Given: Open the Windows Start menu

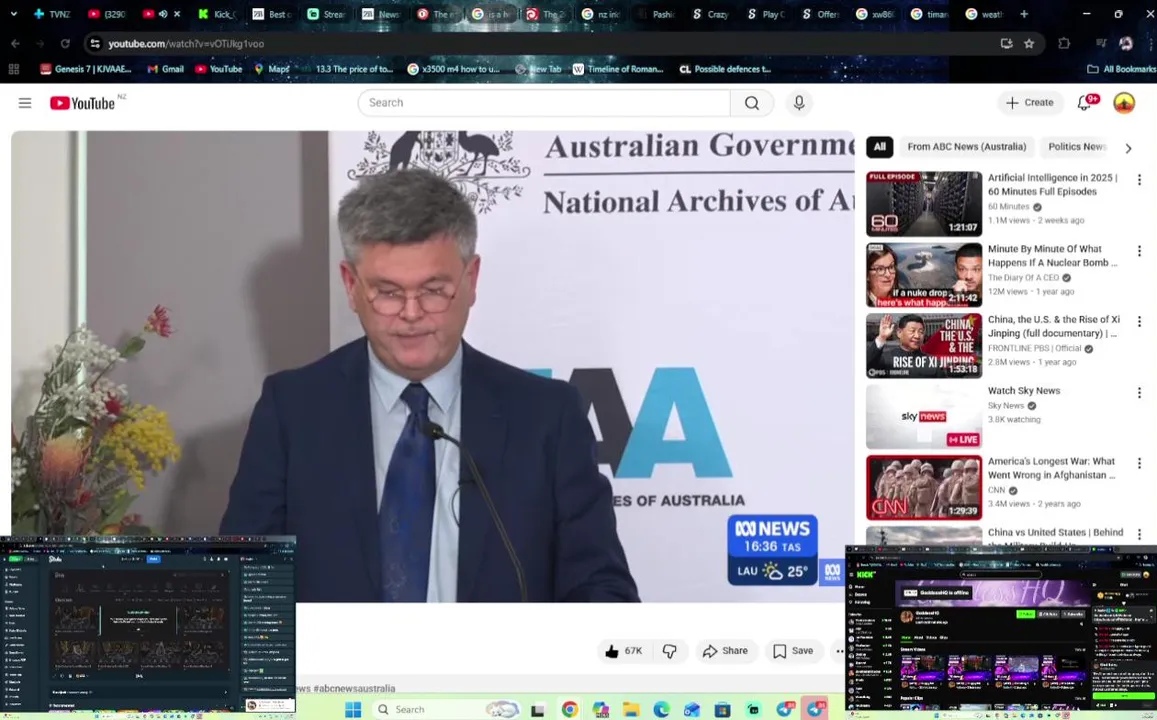Looking at the screenshot, I should (353, 710).
